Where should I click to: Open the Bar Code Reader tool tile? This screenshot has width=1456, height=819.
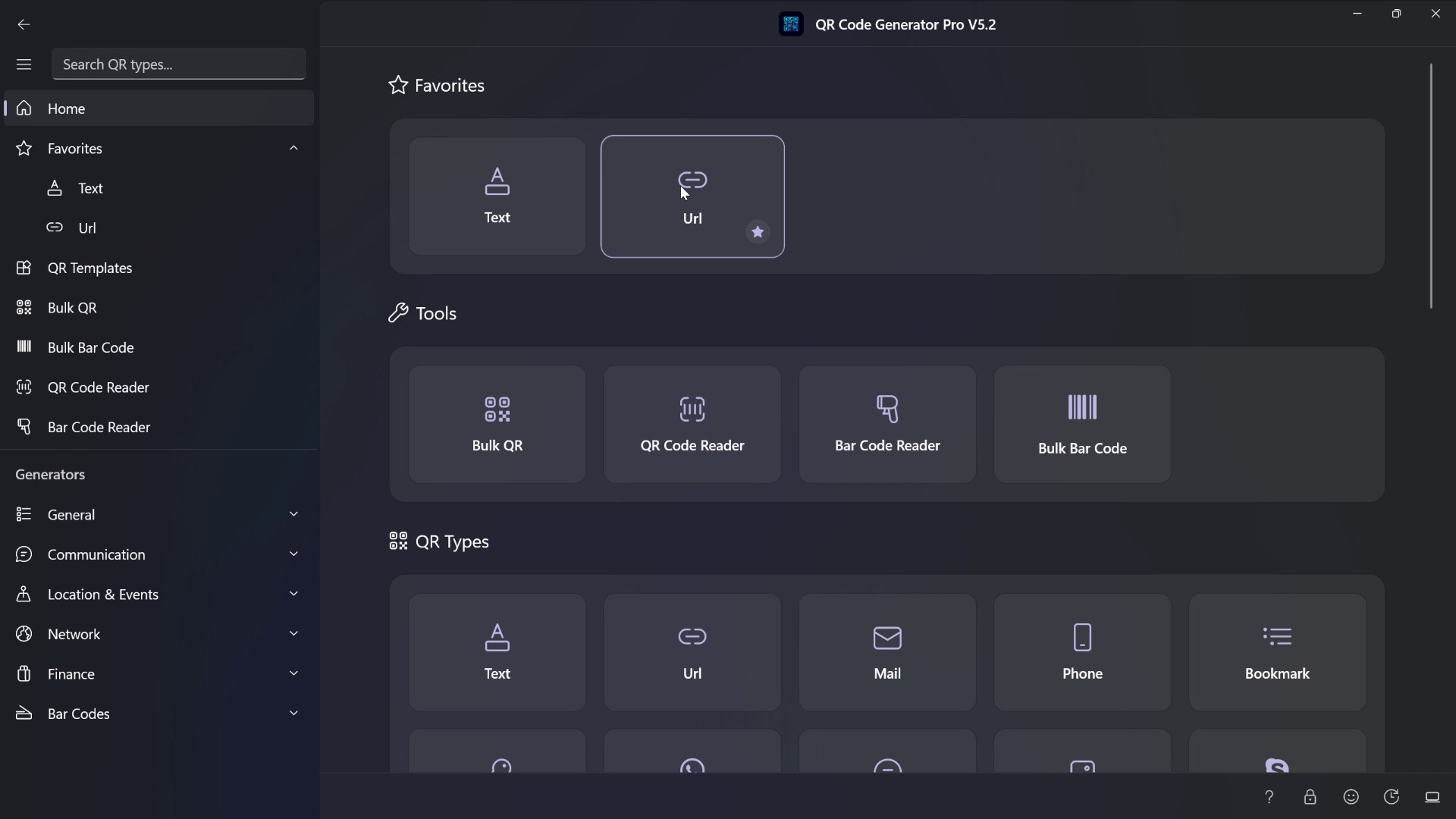click(x=887, y=425)
